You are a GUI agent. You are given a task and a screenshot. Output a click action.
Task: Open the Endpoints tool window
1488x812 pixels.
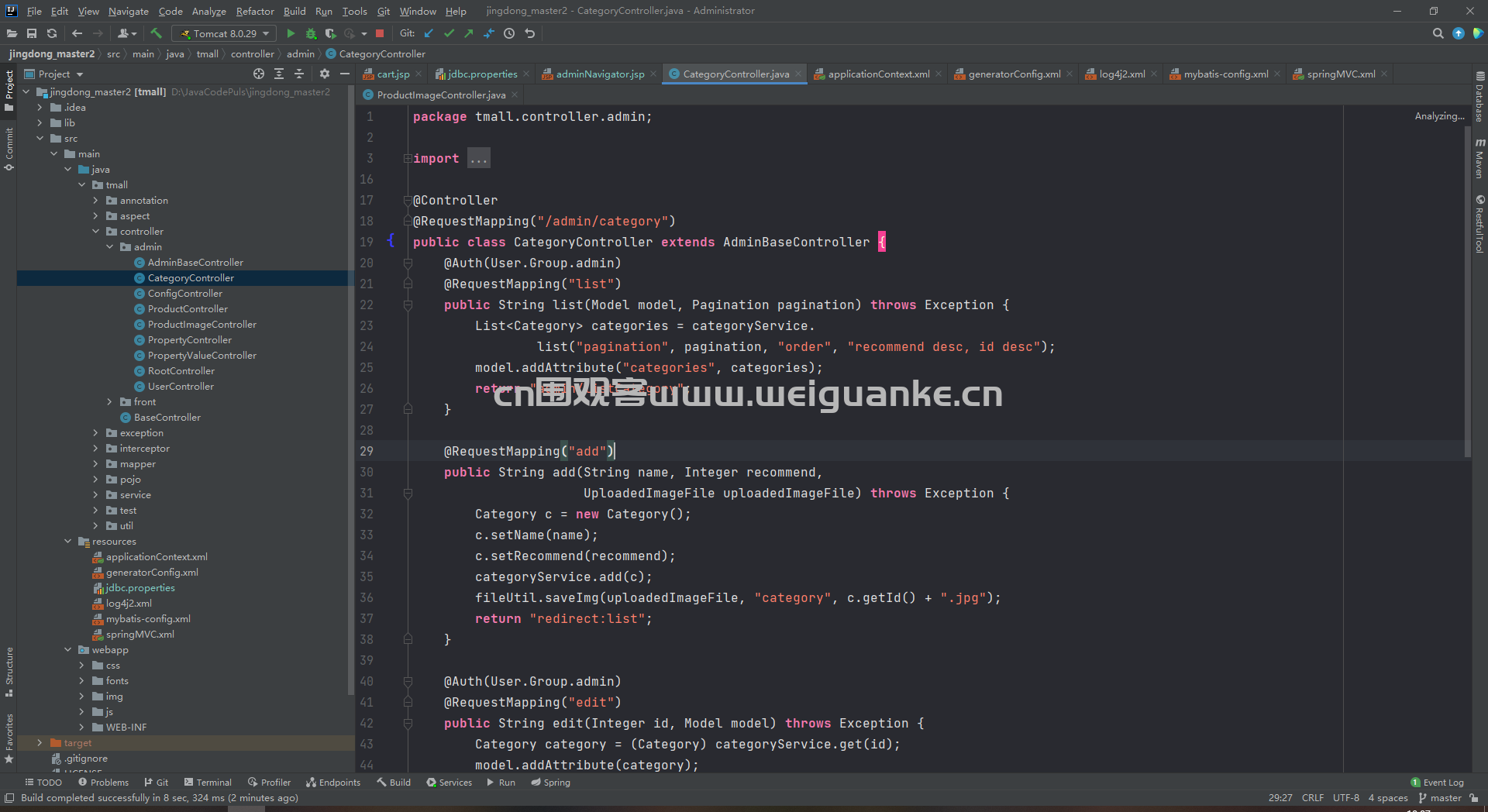tap(333, 783)
